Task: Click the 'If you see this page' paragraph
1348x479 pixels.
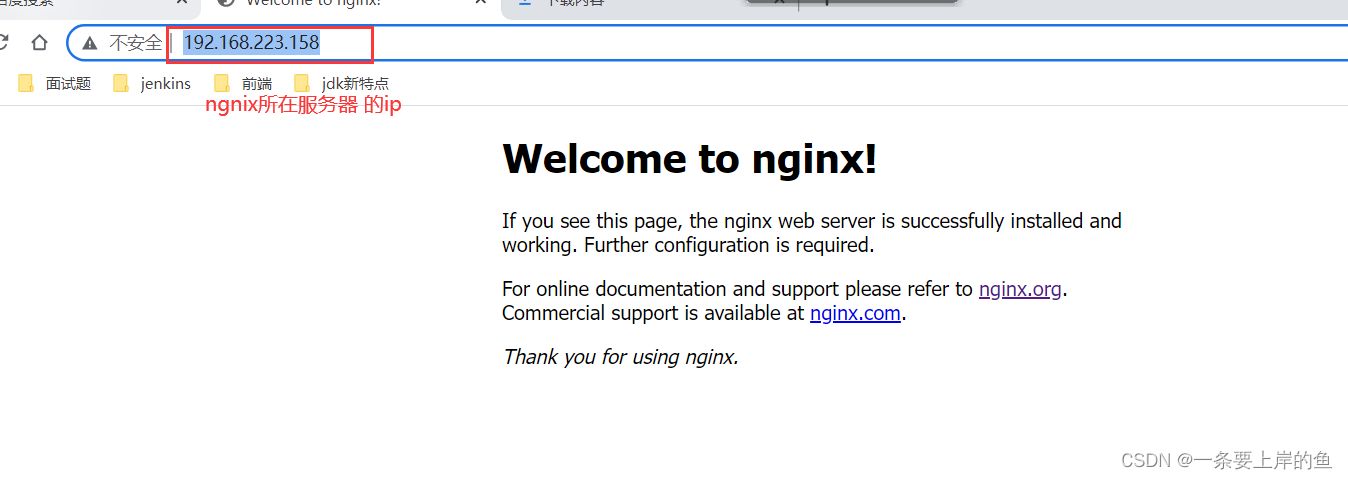Action: [x=812, y=233]
